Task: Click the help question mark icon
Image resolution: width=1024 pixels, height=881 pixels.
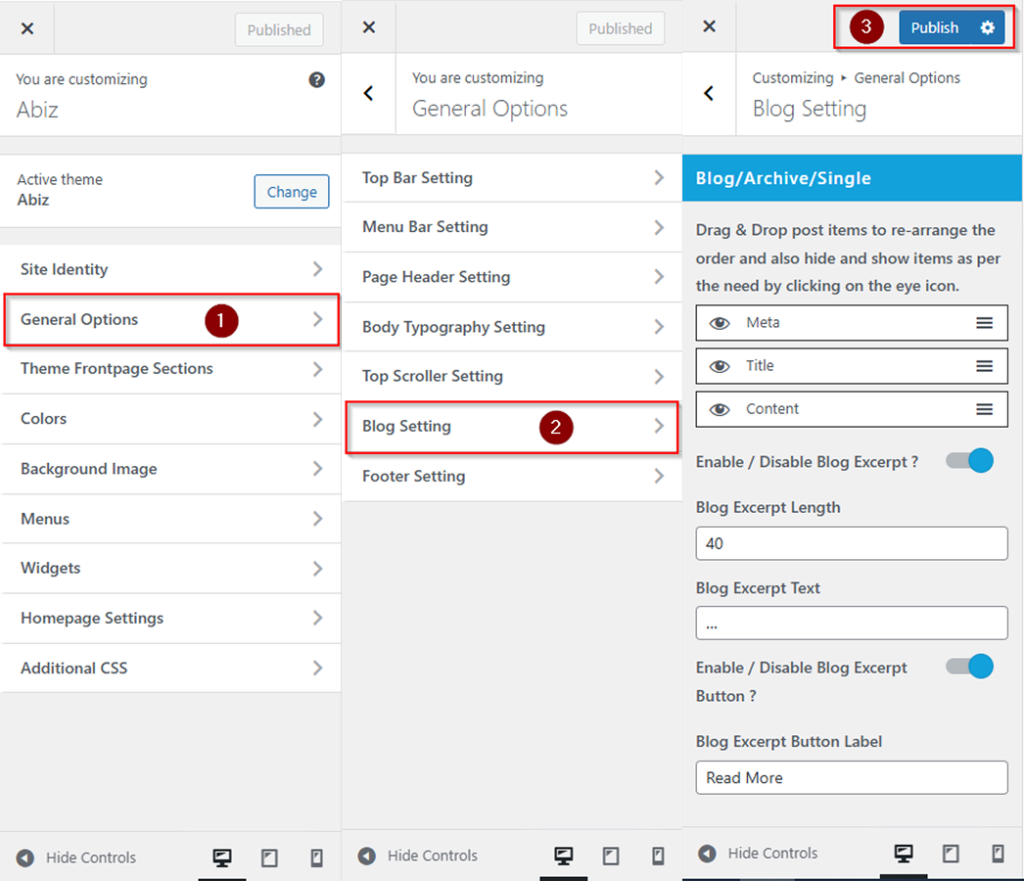Action: coord(317,80)
